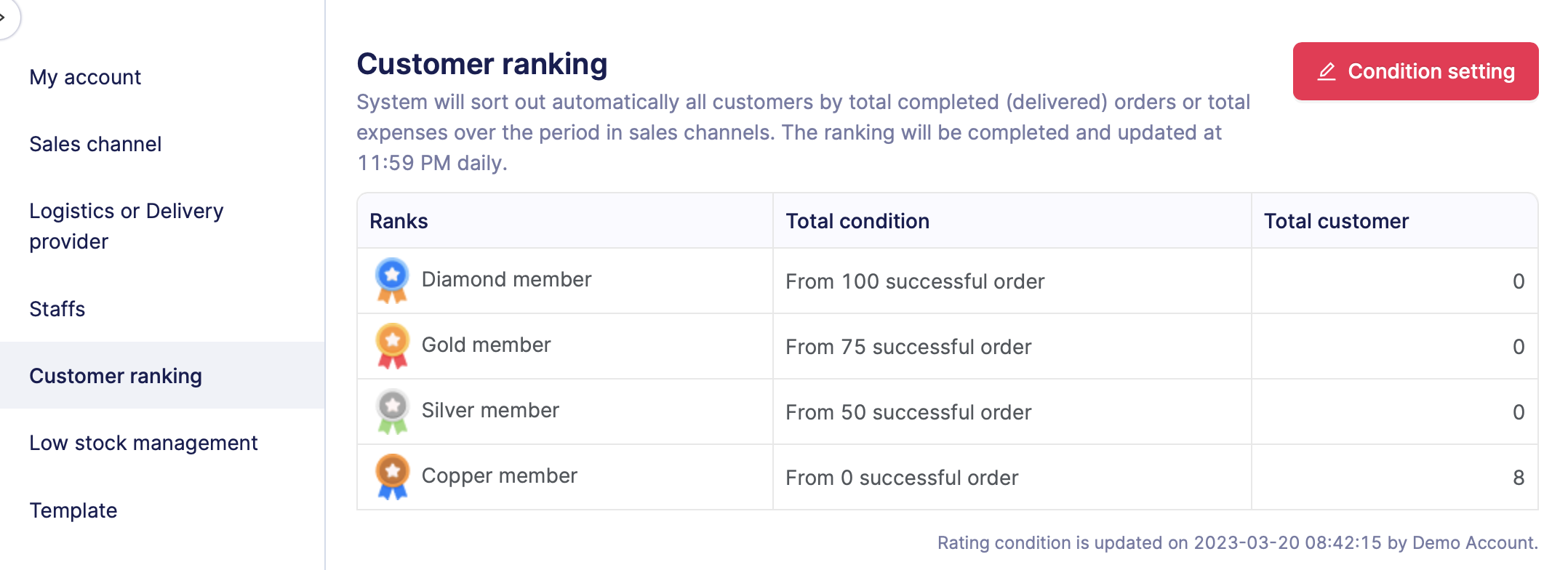This screenshot has height=570, width=1568.
Task: Select Customer ranking in the sidebar
Action: click(x=116, y=376)
